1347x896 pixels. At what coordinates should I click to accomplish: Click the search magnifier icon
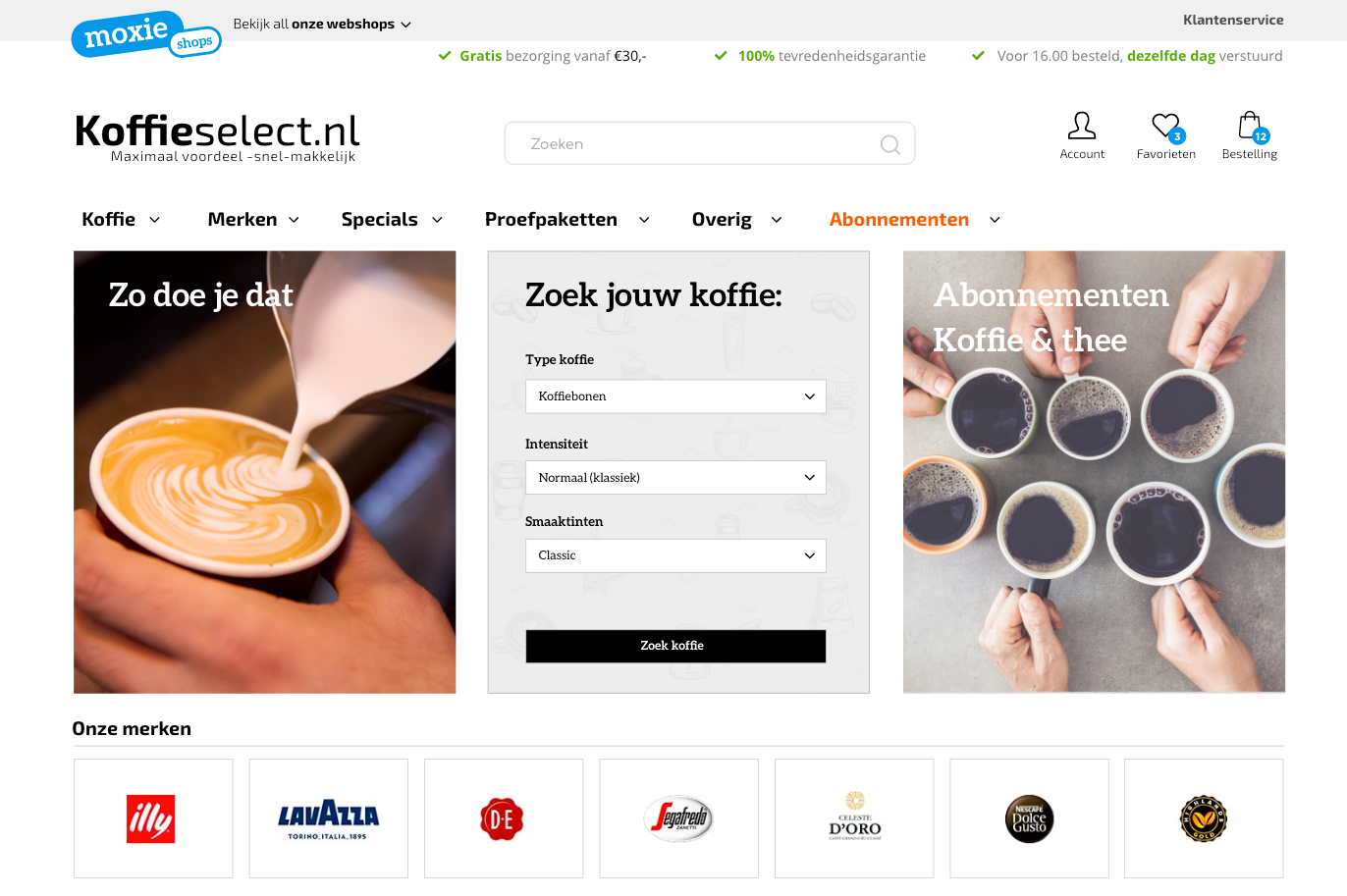tap(890, 144)
